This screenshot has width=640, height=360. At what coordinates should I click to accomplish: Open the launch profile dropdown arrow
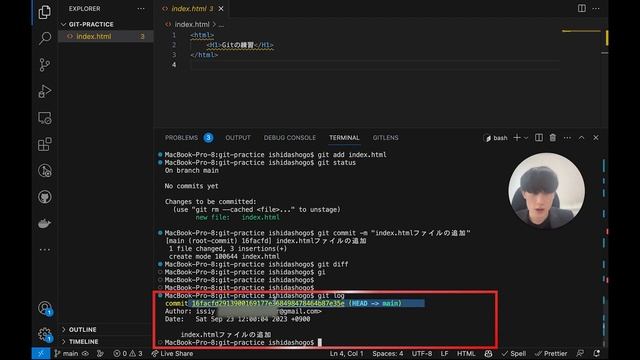[526, 138]
